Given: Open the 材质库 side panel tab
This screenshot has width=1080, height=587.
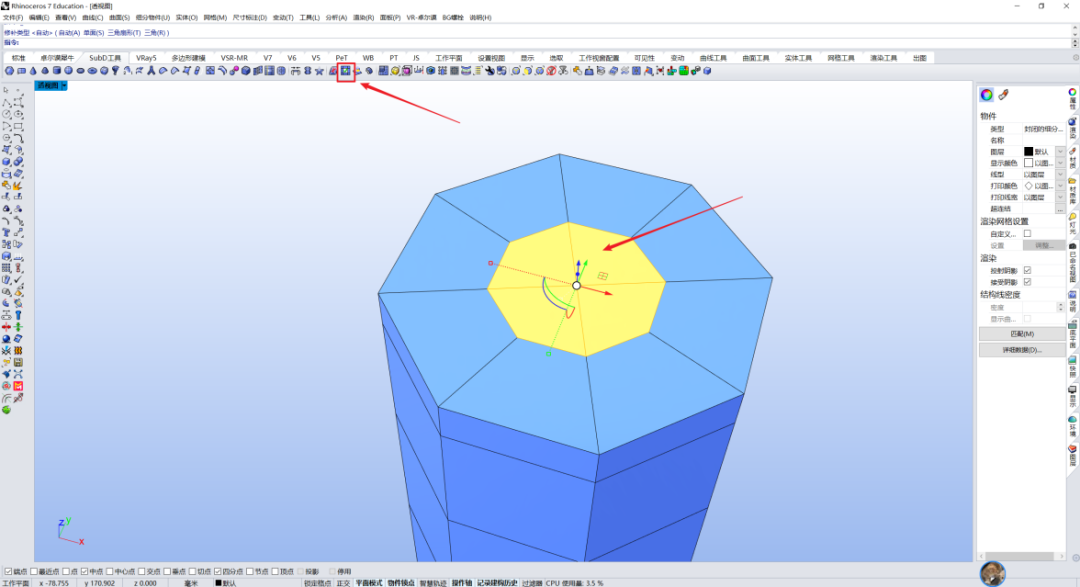Looking at the screenshot, I should [1072, 192].
